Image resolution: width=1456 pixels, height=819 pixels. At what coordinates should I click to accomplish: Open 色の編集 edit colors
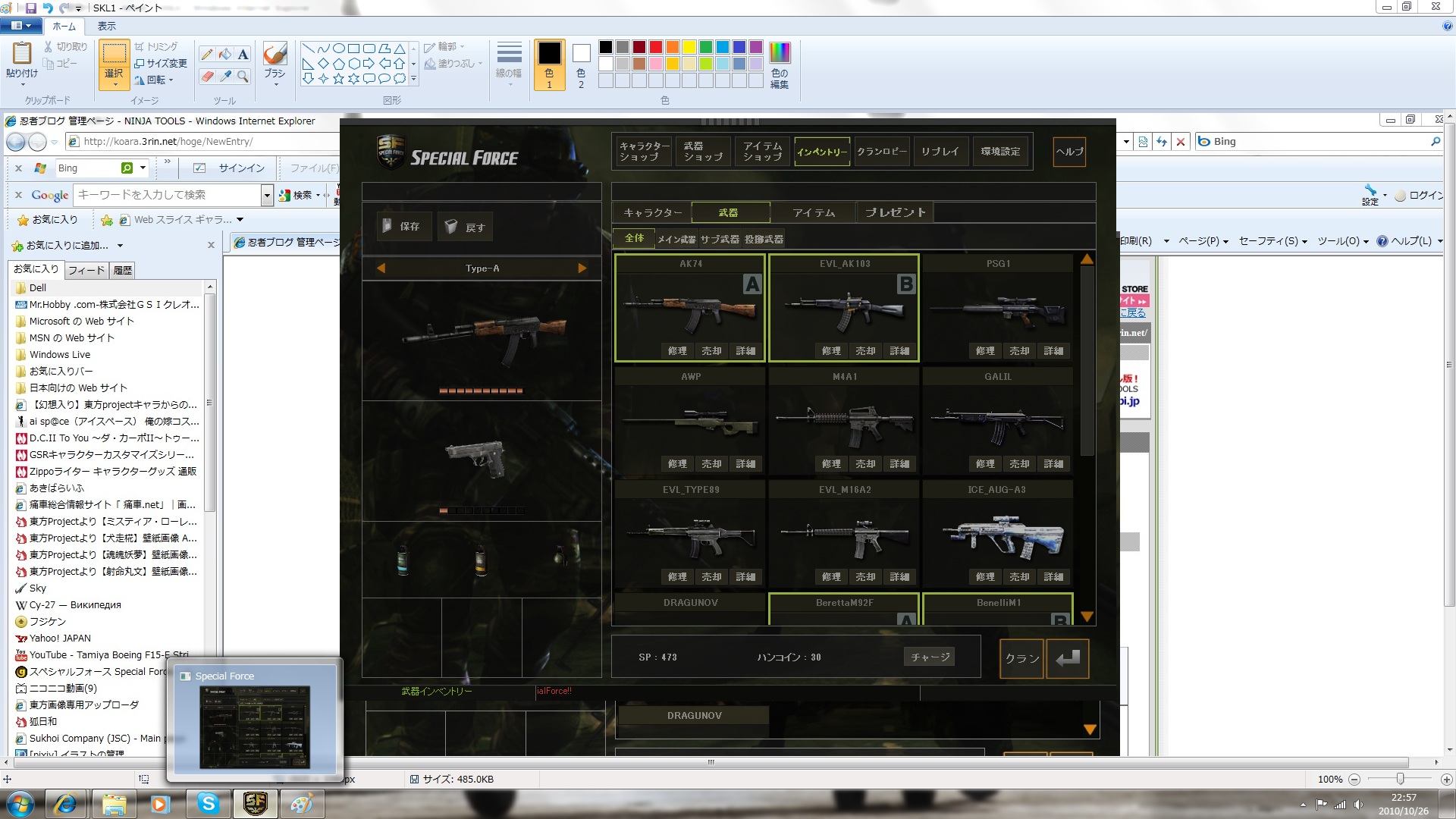[x=780, y=64]
